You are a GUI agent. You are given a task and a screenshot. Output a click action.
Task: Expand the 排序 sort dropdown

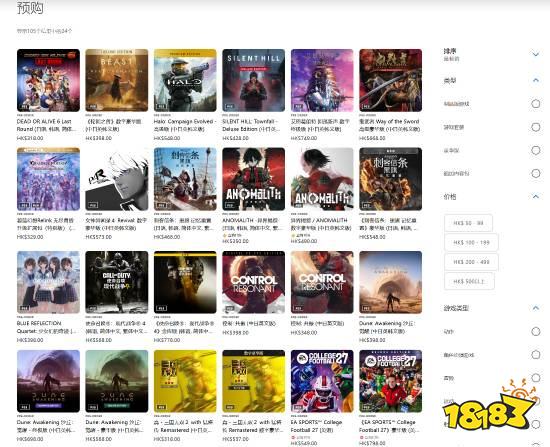pos(535,54)
